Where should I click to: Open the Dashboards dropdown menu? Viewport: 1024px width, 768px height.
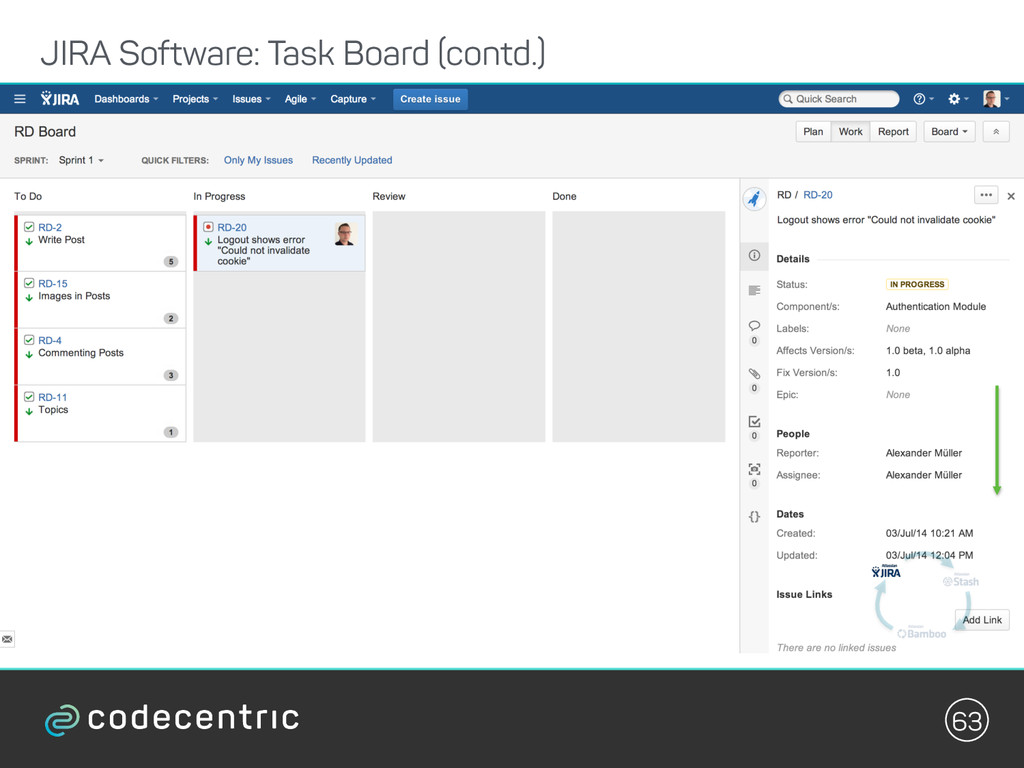[x=126, y=99]
